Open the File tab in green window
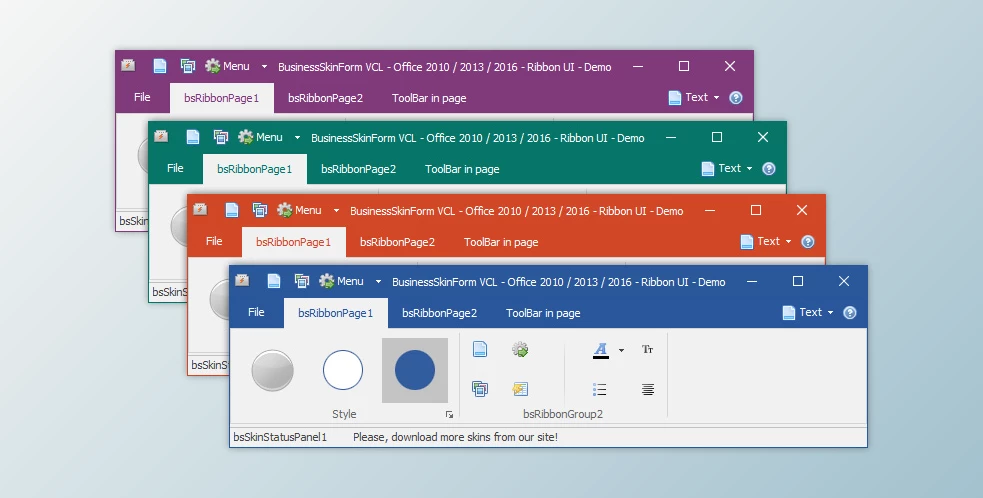The width and height of the screenshot is (983, 498). coord(175,167)
